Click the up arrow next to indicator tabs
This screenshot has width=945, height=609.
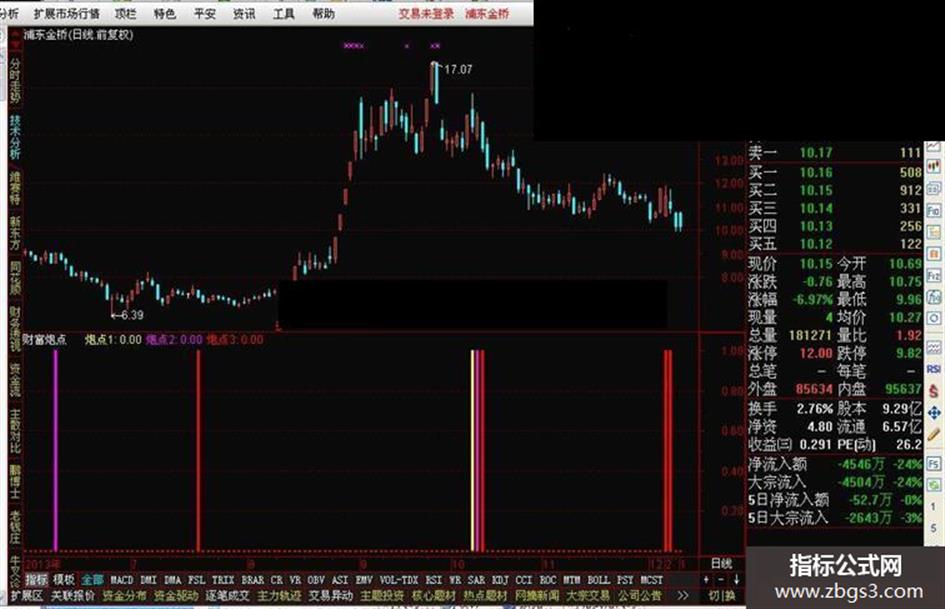point(706,579)
